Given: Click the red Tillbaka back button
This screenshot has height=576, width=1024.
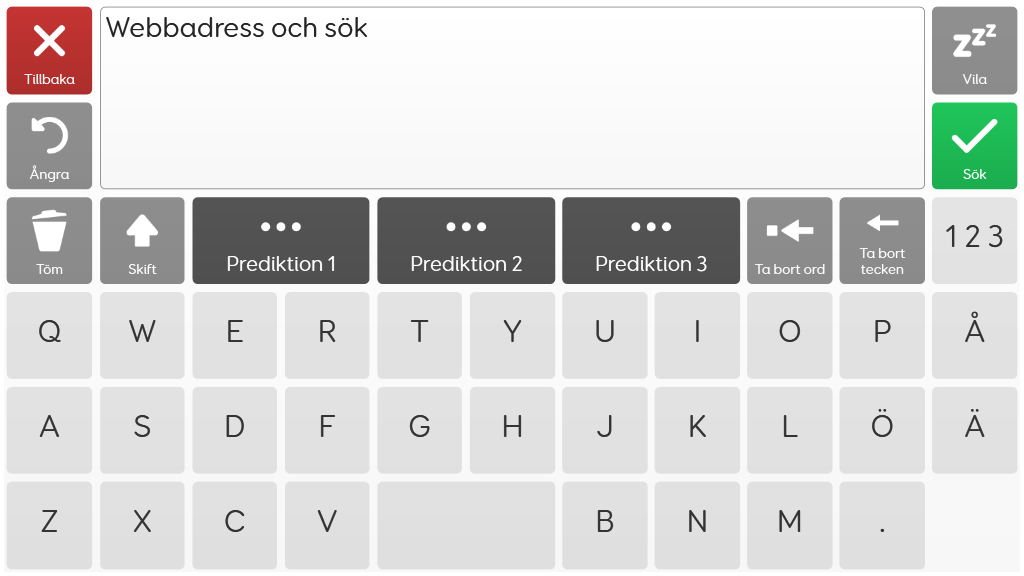Looking at the screenshot, I should pyautogui.click(x=50, y=50).
